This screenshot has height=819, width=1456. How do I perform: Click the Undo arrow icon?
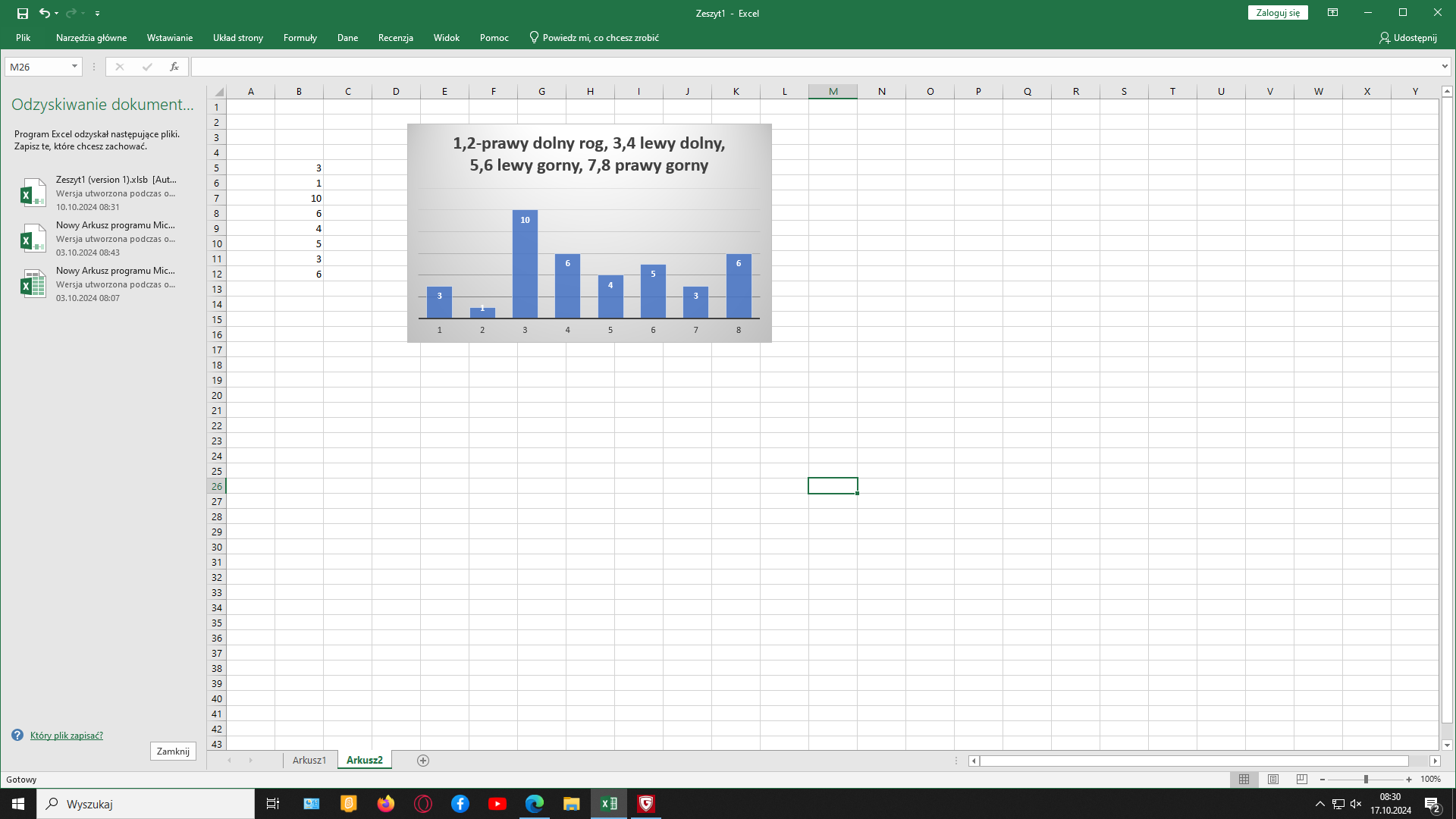click(x=45, y=13)
